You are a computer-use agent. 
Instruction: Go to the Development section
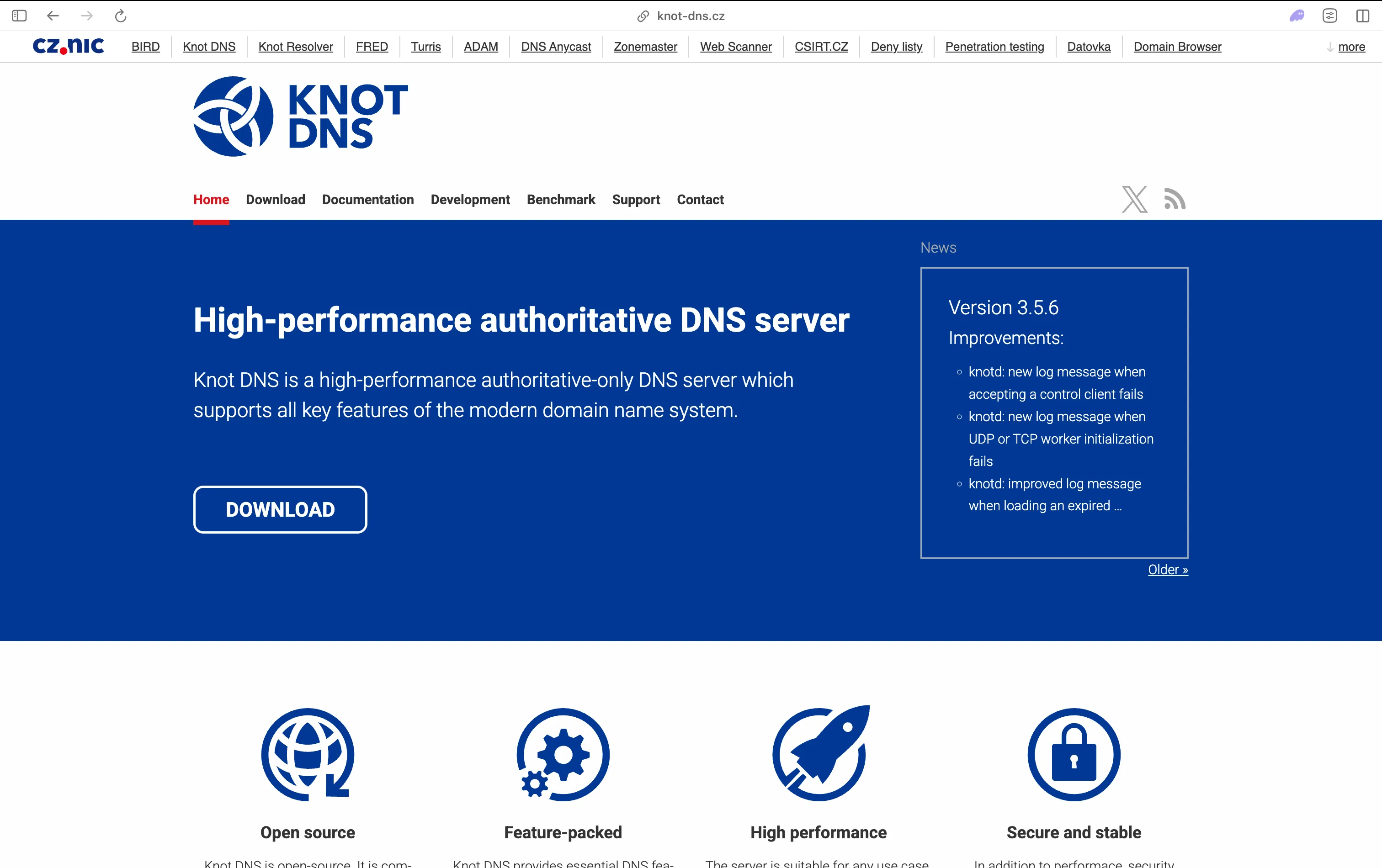pos(470,200)
